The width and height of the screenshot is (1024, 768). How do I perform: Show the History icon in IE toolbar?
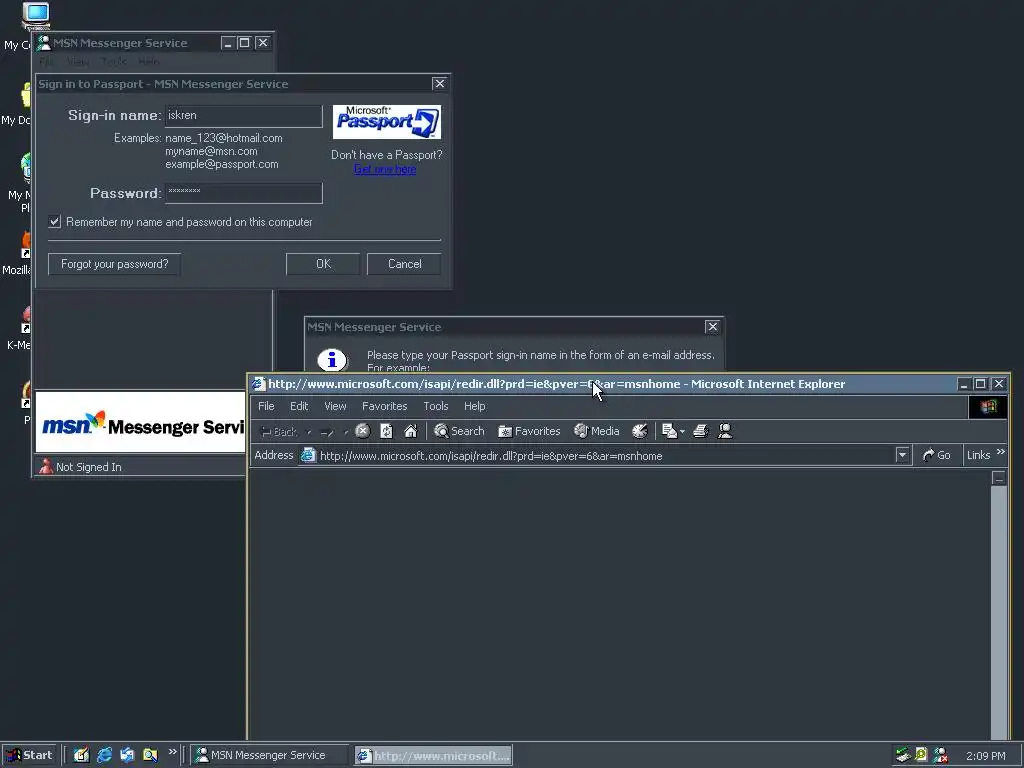[639, 431]
